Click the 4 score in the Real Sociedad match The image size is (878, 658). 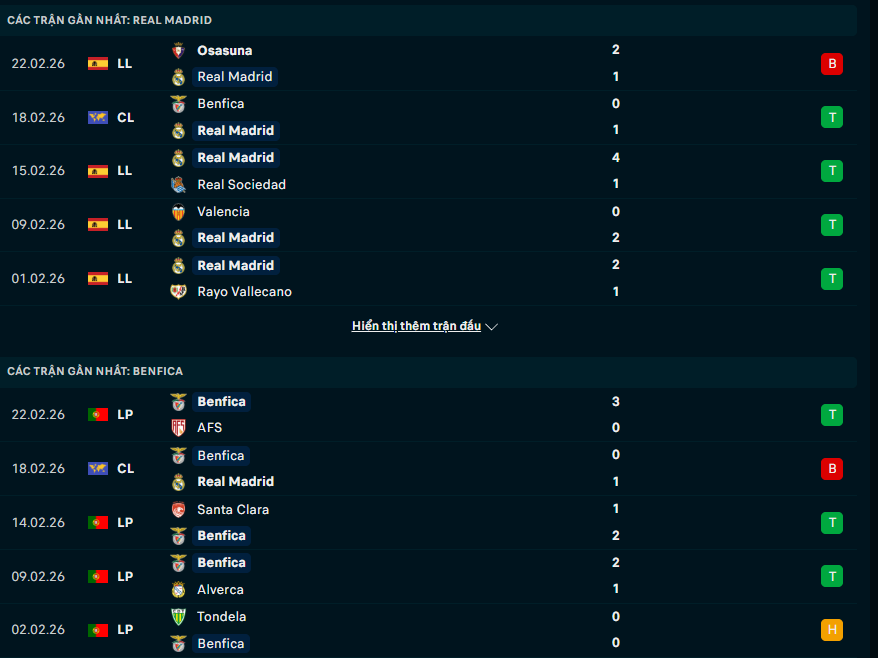click(616, 157)
